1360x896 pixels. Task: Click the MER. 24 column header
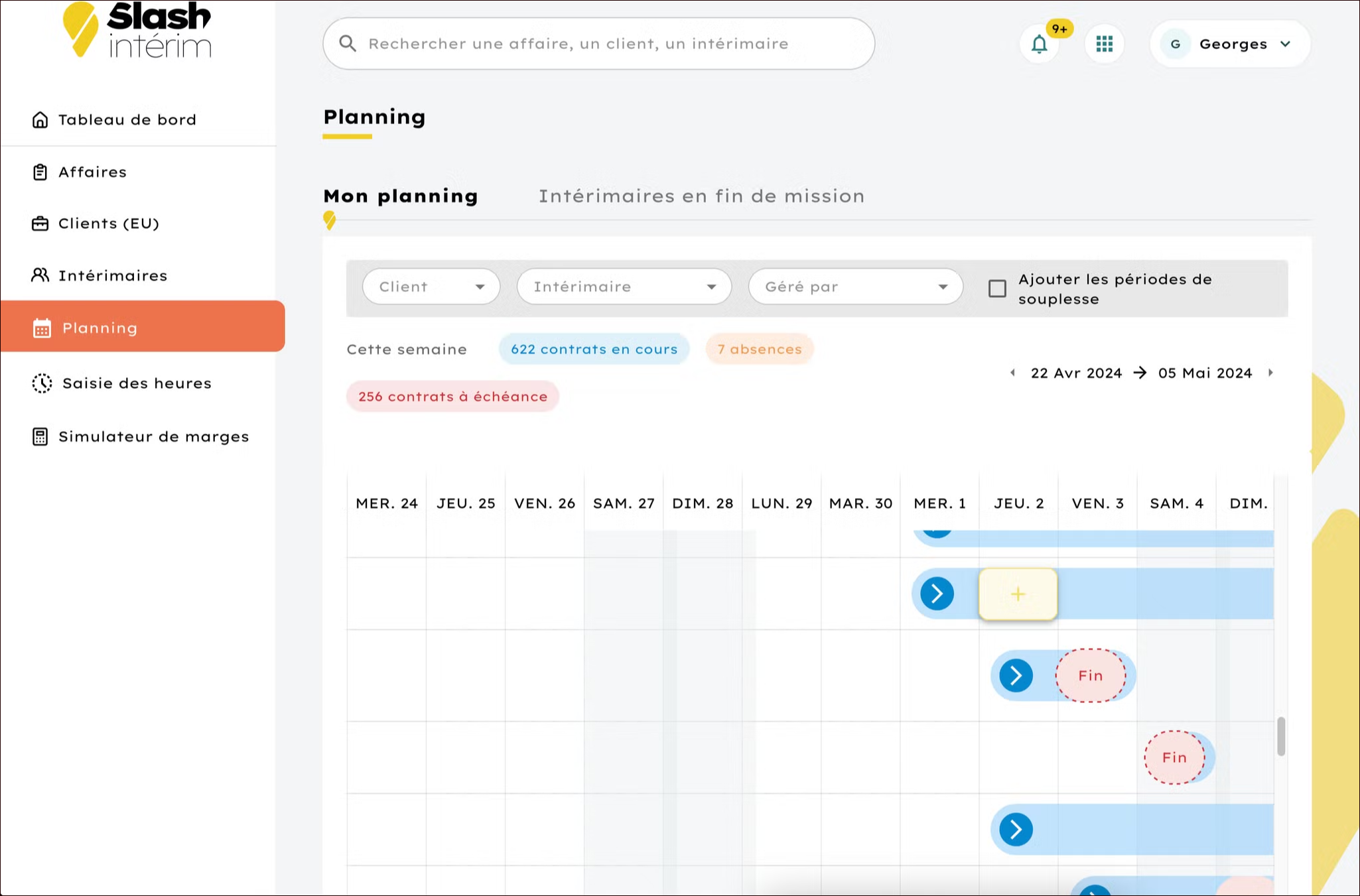387,503
